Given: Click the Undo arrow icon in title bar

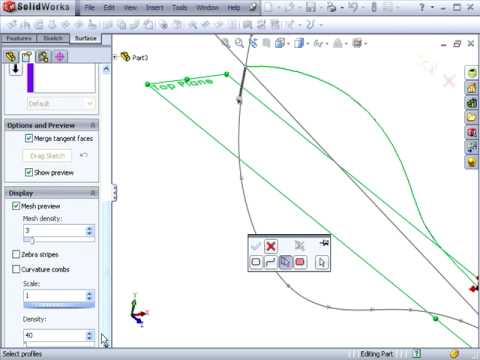Looking at the screenshot, I should tap(353, 7).
